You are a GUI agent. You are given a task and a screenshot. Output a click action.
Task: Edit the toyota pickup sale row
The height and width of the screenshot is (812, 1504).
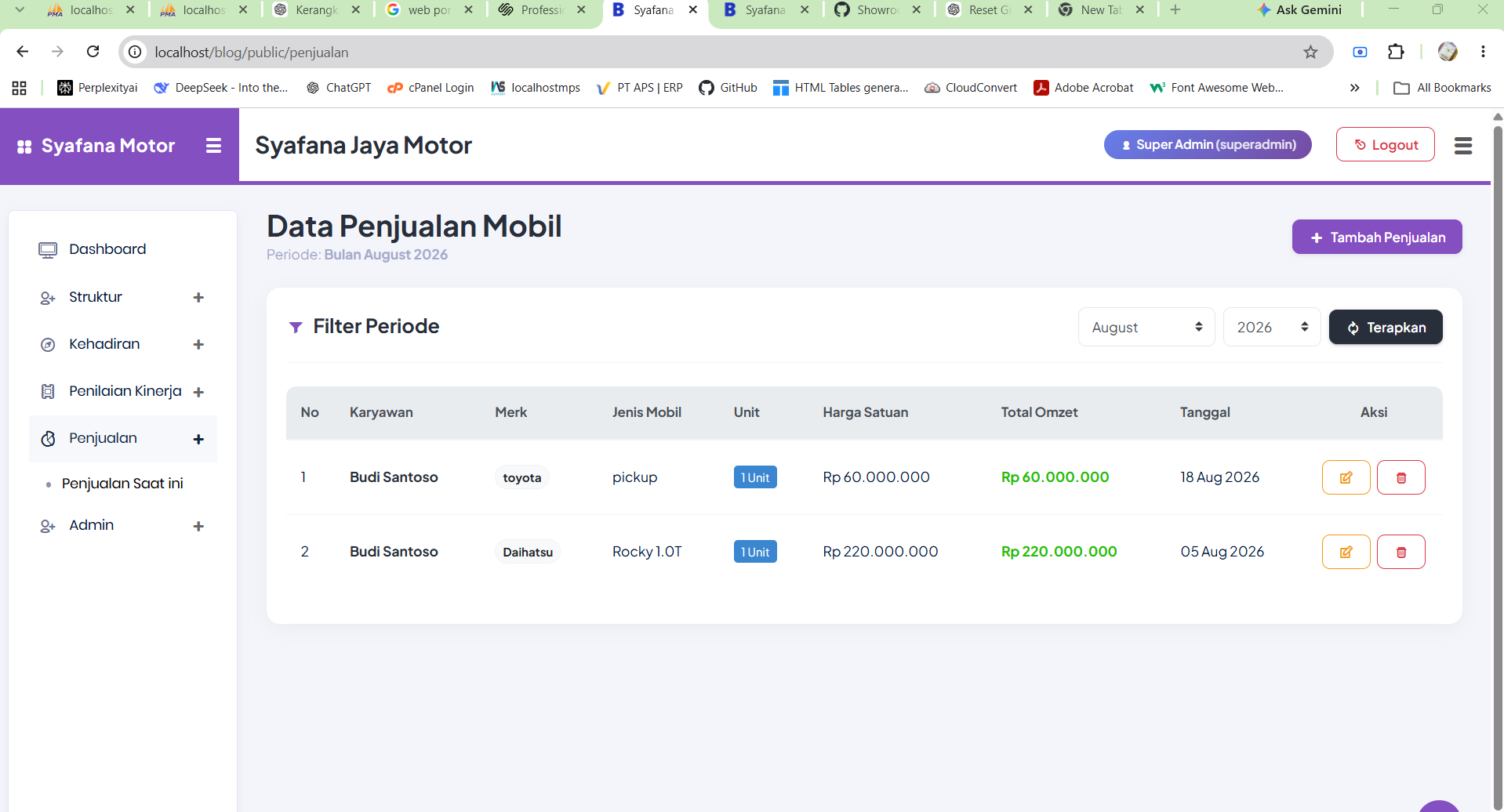click(x=1346, y=477)
